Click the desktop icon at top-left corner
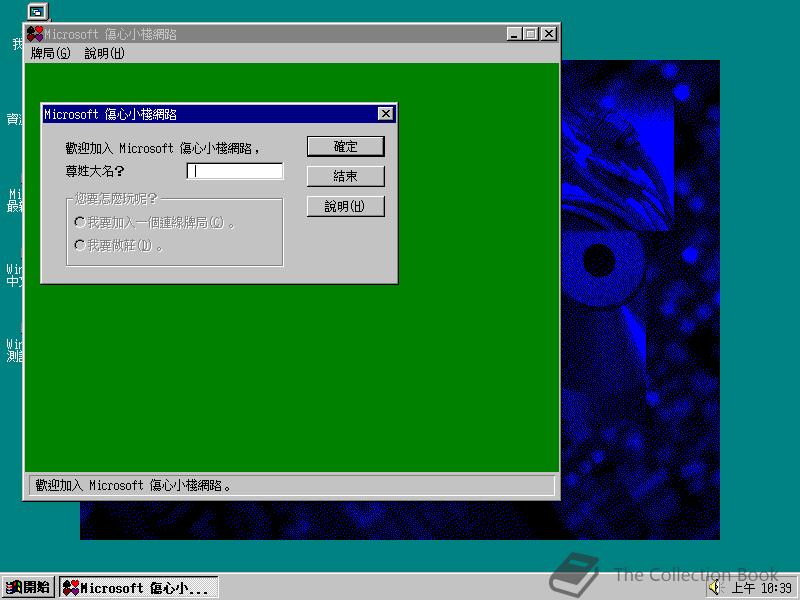 (x=37, y=11)
